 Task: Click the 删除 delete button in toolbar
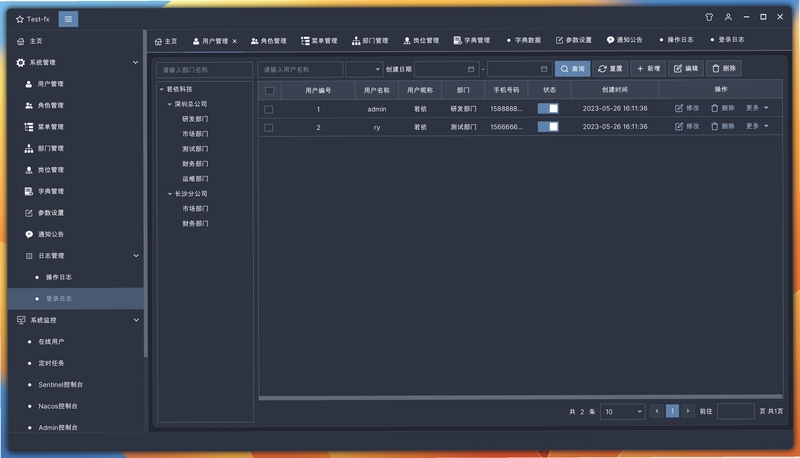click(x=723, y=68)
